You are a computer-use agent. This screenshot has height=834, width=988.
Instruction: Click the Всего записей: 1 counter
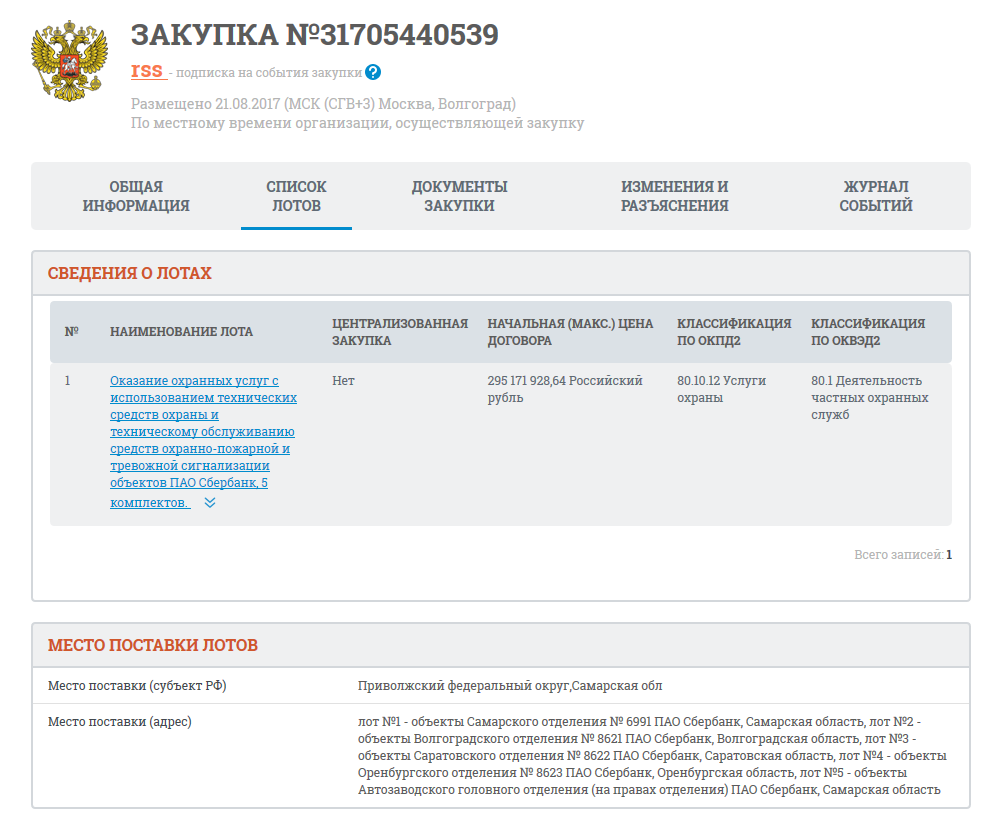point(903,554)
